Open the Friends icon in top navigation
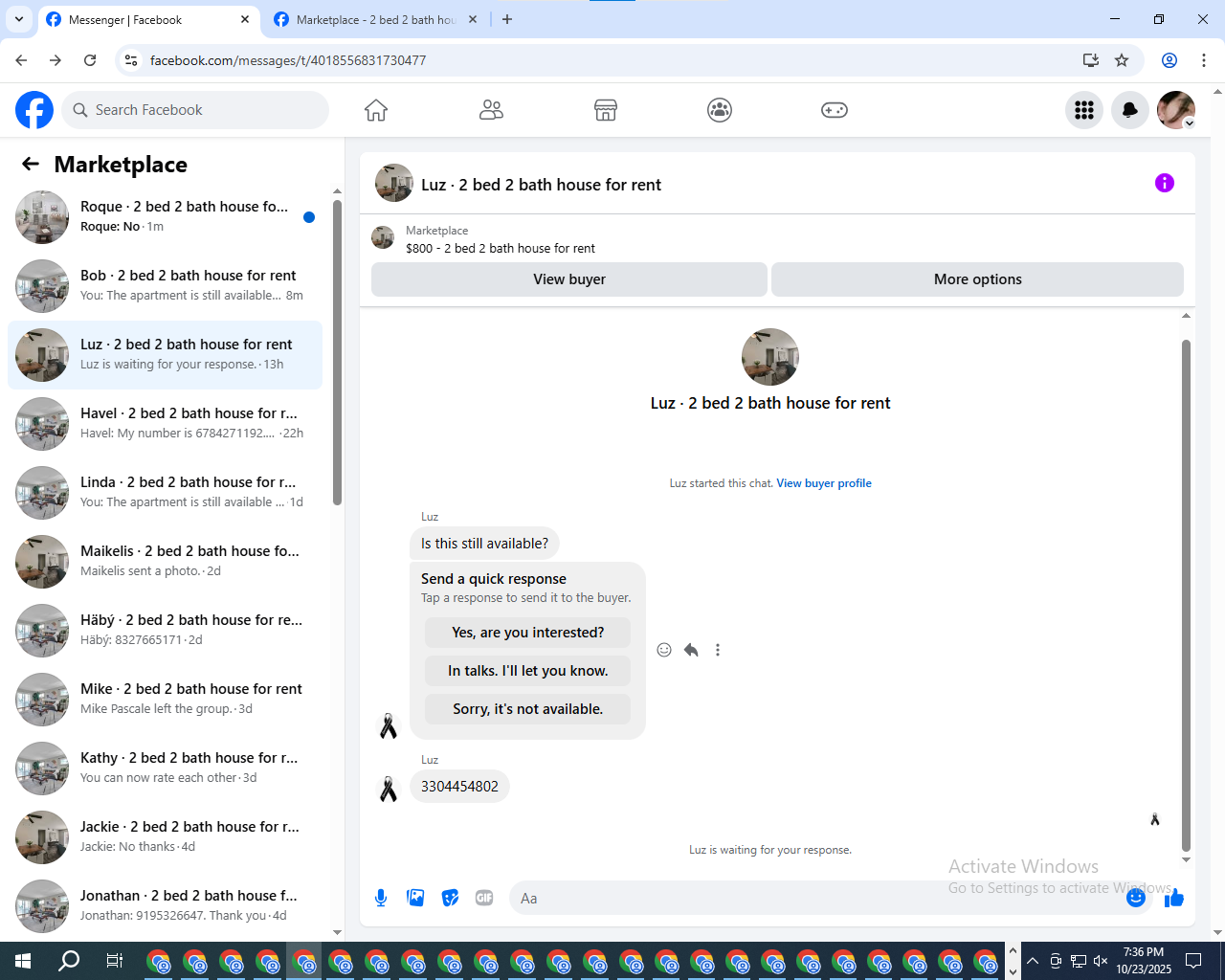Image resolution: width=1225 pixels, height=980 pixels. (491, 110)
